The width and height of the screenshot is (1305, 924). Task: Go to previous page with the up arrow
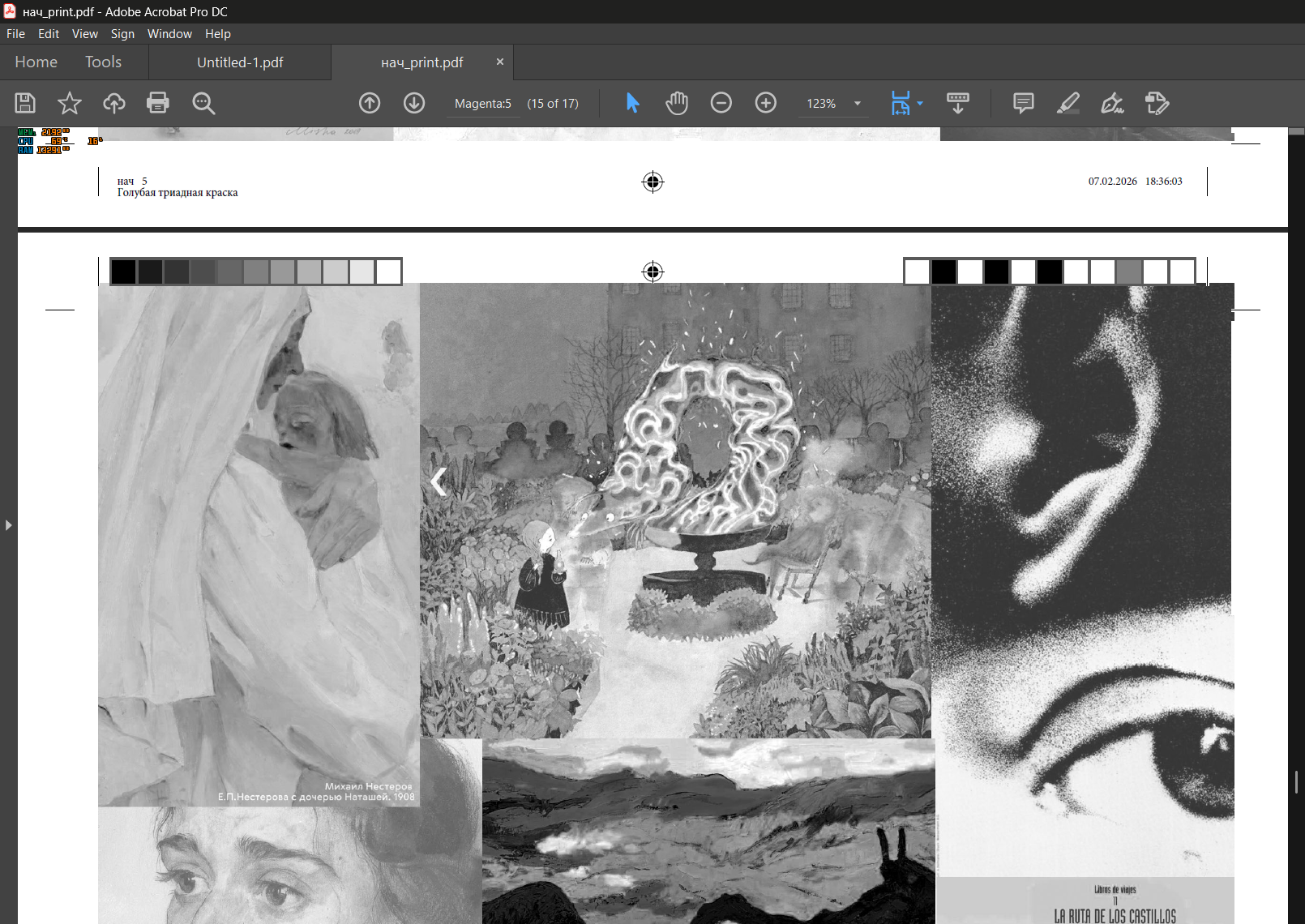(370, 103)
